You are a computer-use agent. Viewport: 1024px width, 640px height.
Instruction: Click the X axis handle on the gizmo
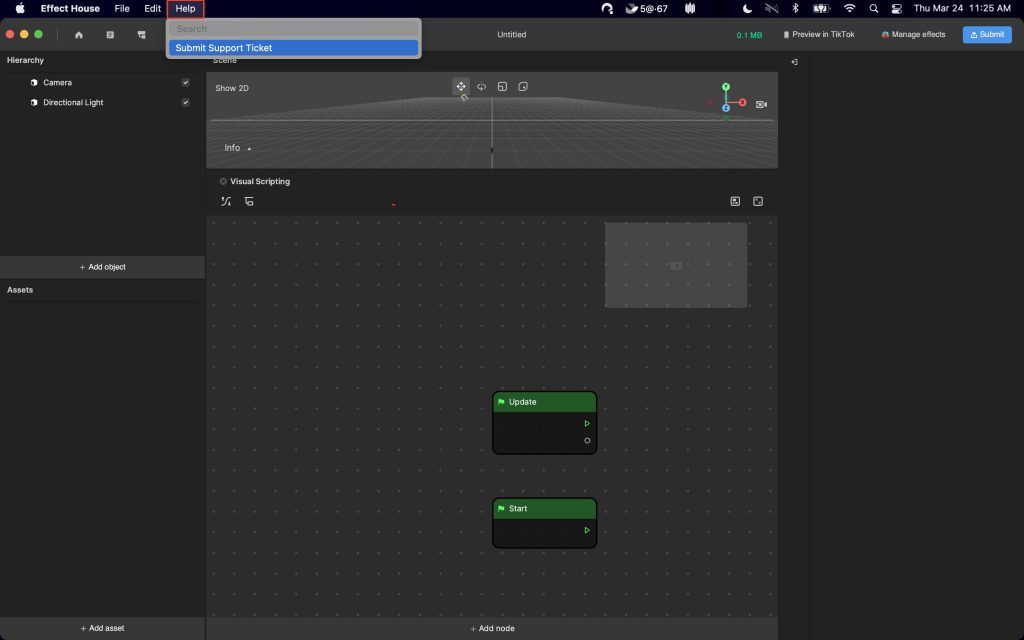tap(743, 103)
